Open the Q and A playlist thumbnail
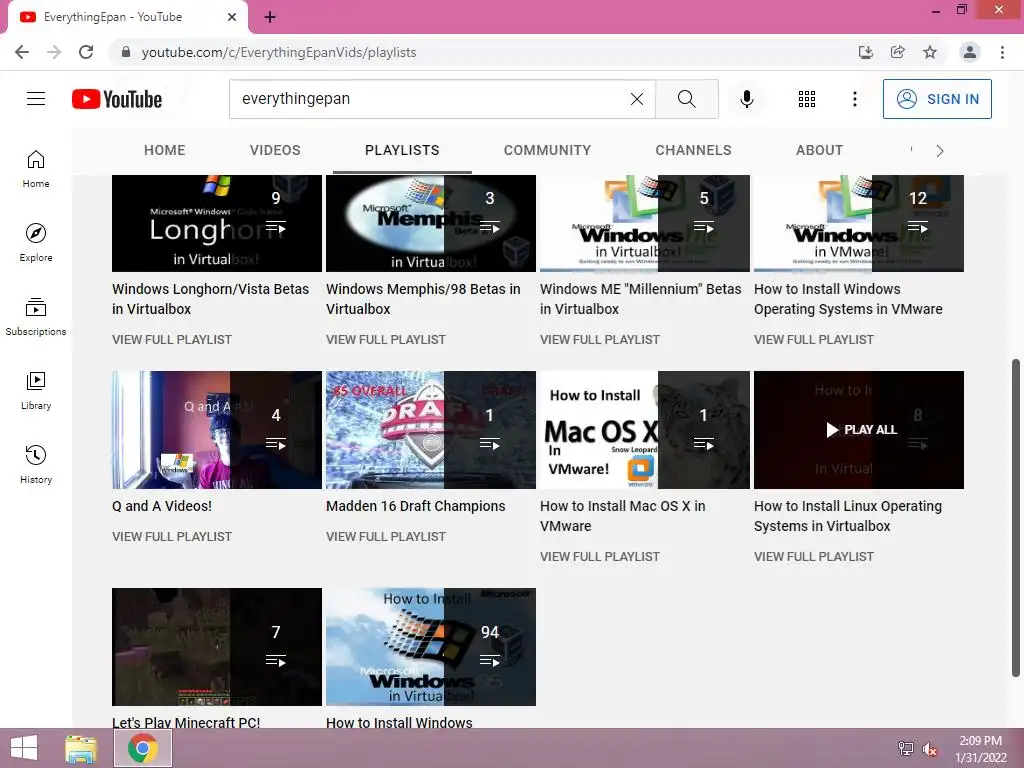The image size is (1024, 768). tap(217, 430)
